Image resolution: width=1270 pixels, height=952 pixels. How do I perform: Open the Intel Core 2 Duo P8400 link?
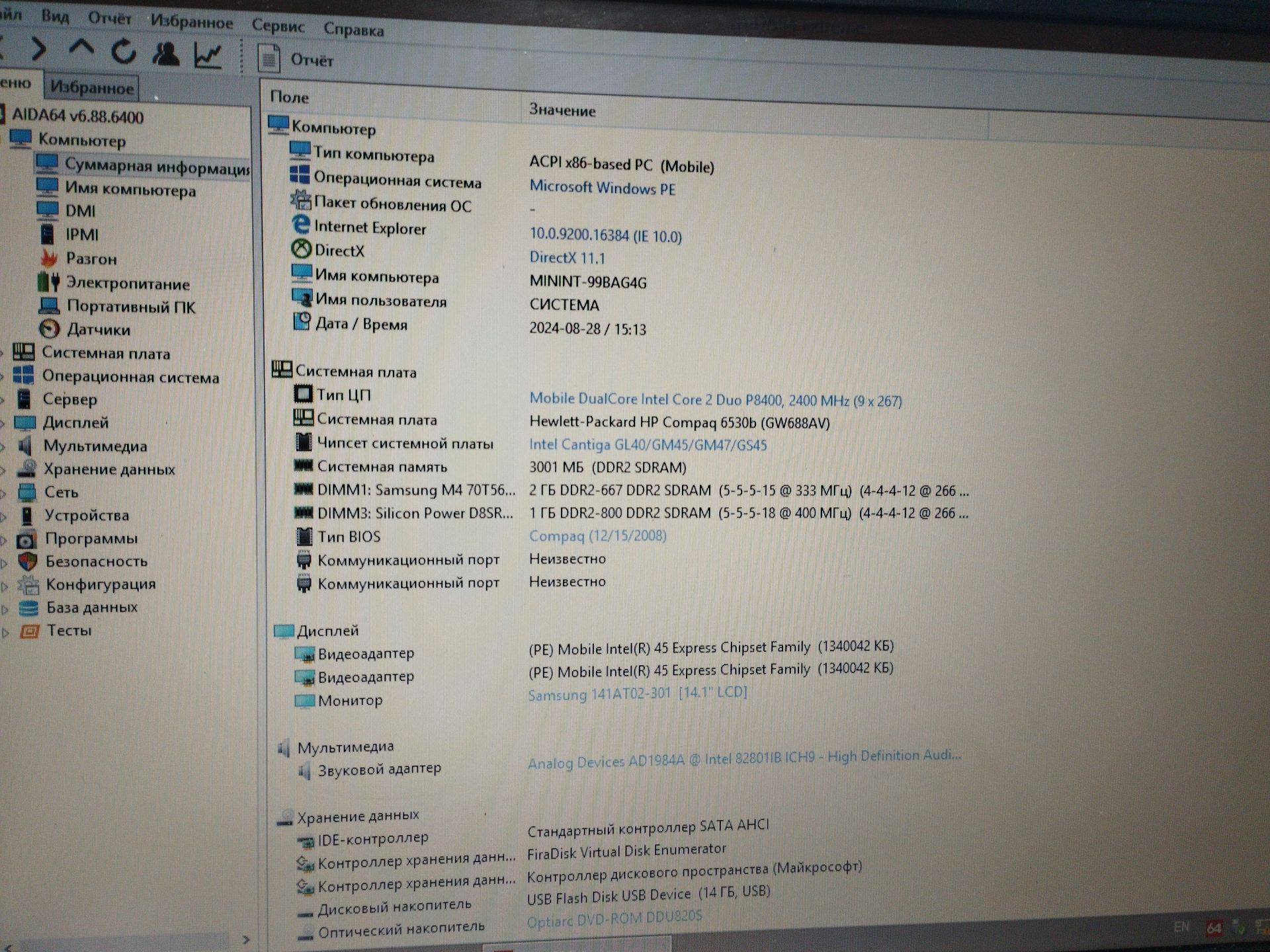pos(716,399)
